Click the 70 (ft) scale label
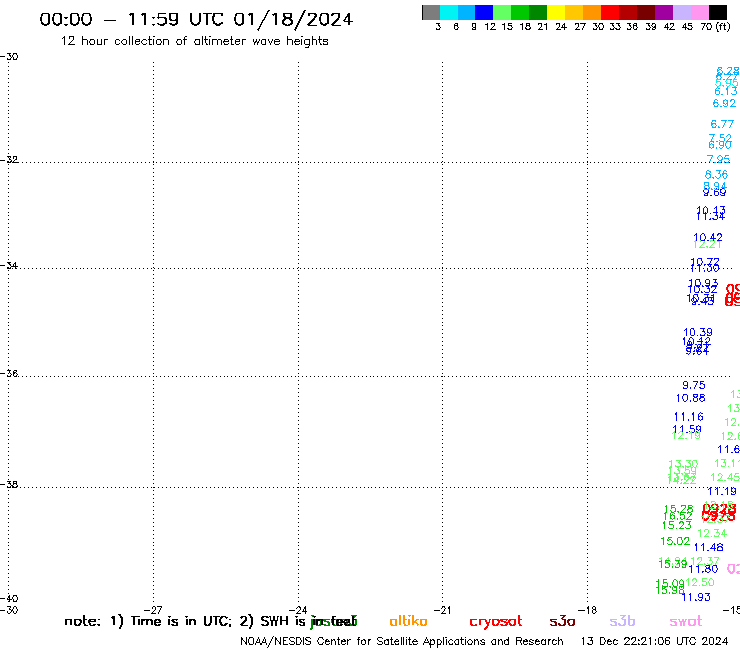Screen dimensions: 740x650 point(715,26)
